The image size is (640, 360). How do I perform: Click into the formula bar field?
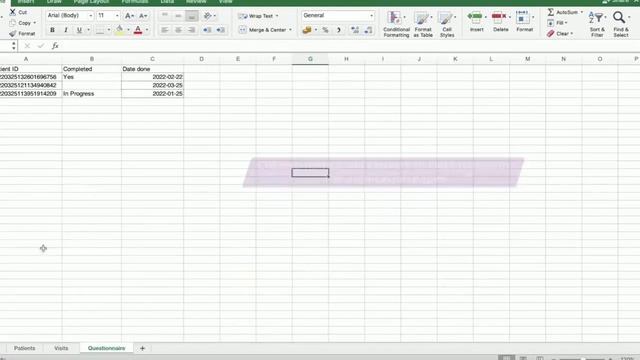coord(351,46)
